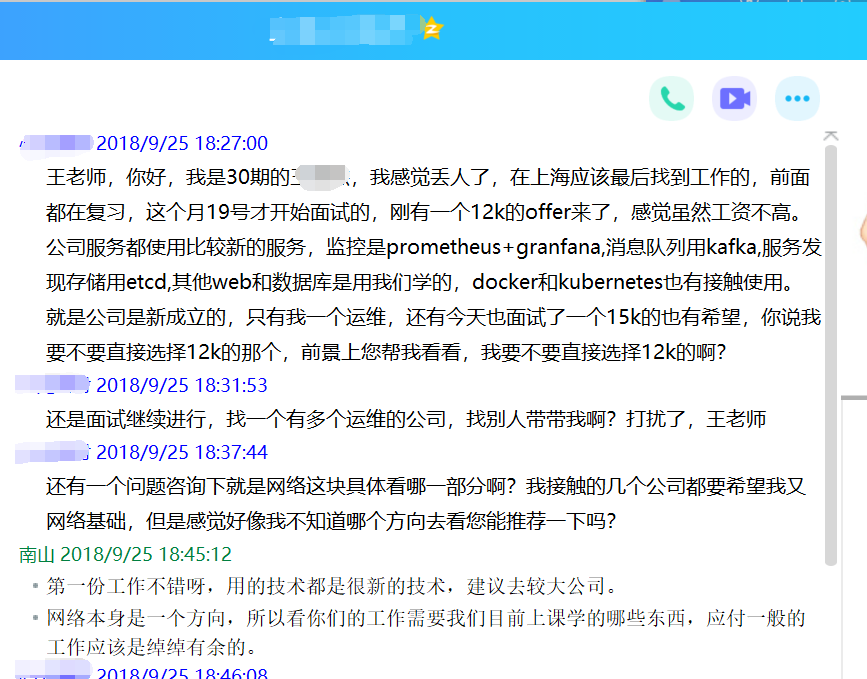Click the blurred contact name in title bar
Image resolution: width=867 pixels, height=679 pixels.
coord(342,29)
